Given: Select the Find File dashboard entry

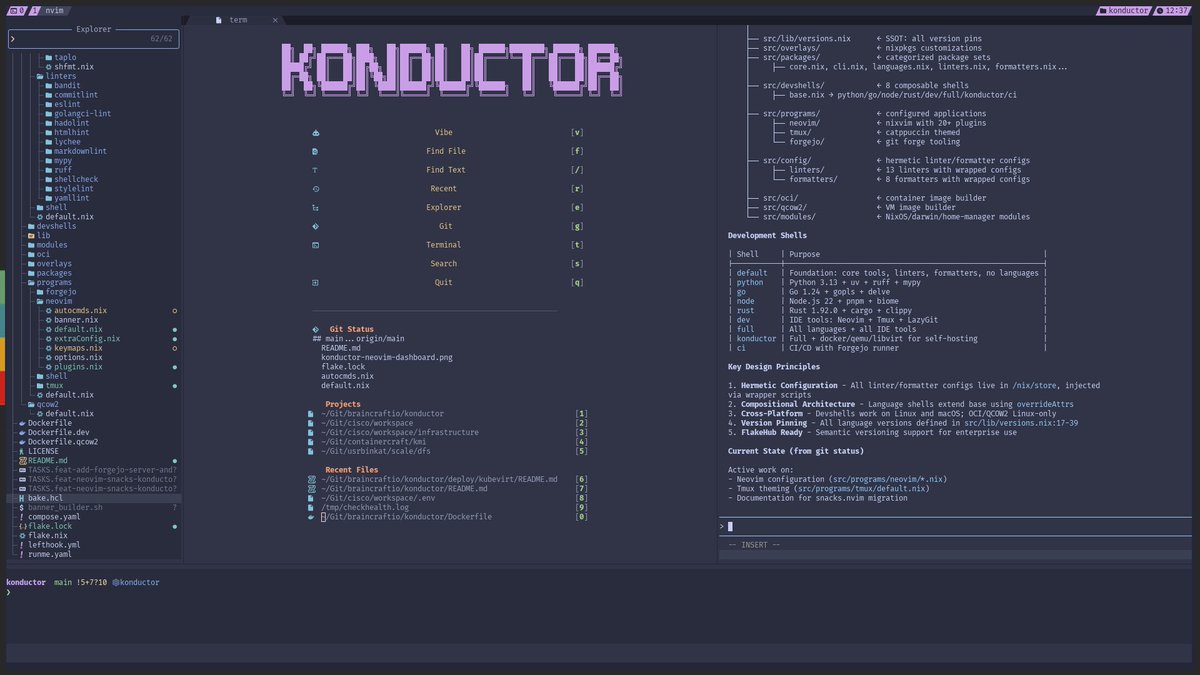Looking at the screenshot, I should pos(446,151).
